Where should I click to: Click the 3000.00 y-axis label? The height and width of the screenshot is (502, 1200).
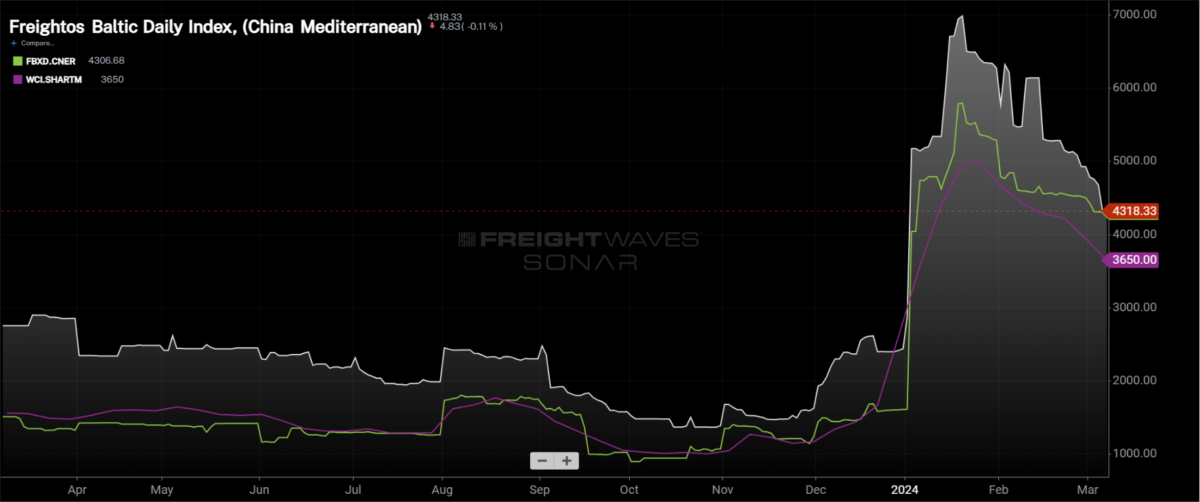coord(1134,307)
